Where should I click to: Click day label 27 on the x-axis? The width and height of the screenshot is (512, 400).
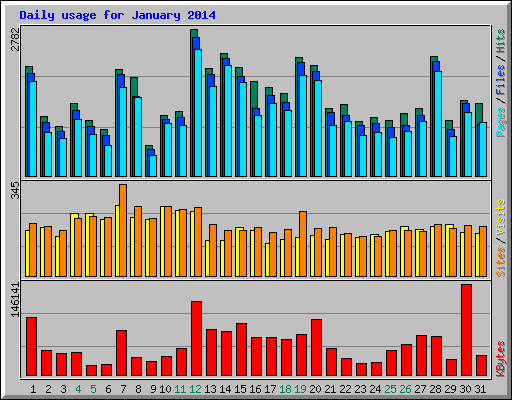point(420,389)
